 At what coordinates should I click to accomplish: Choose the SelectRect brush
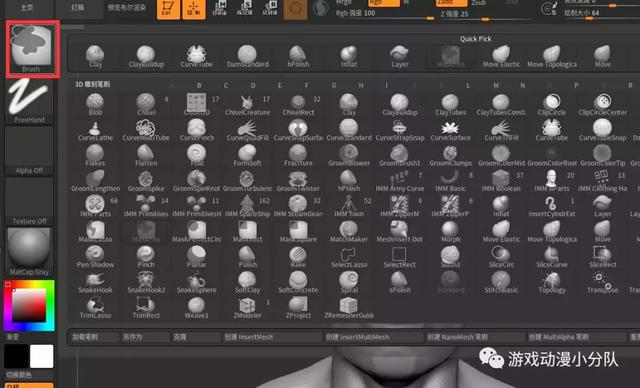pos(400,257)
